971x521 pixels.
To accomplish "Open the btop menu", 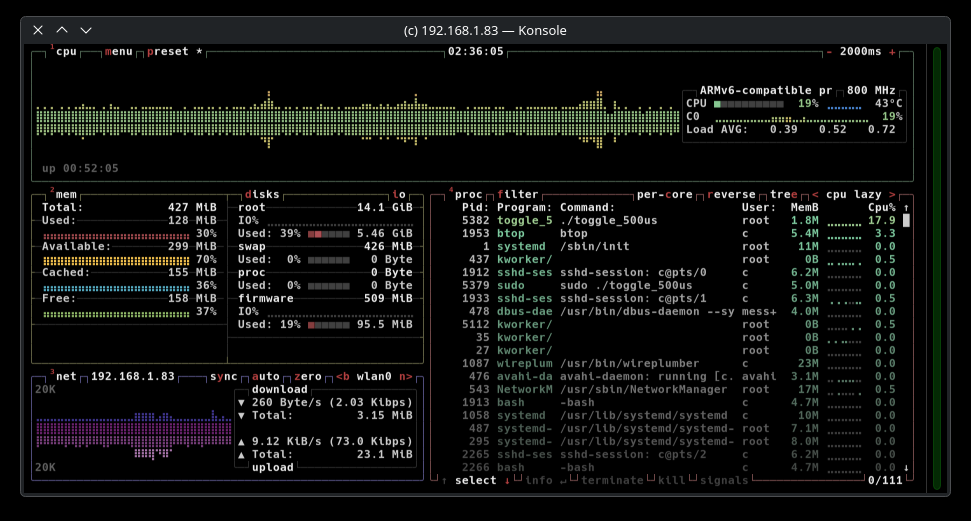I will tap(118, 52).
